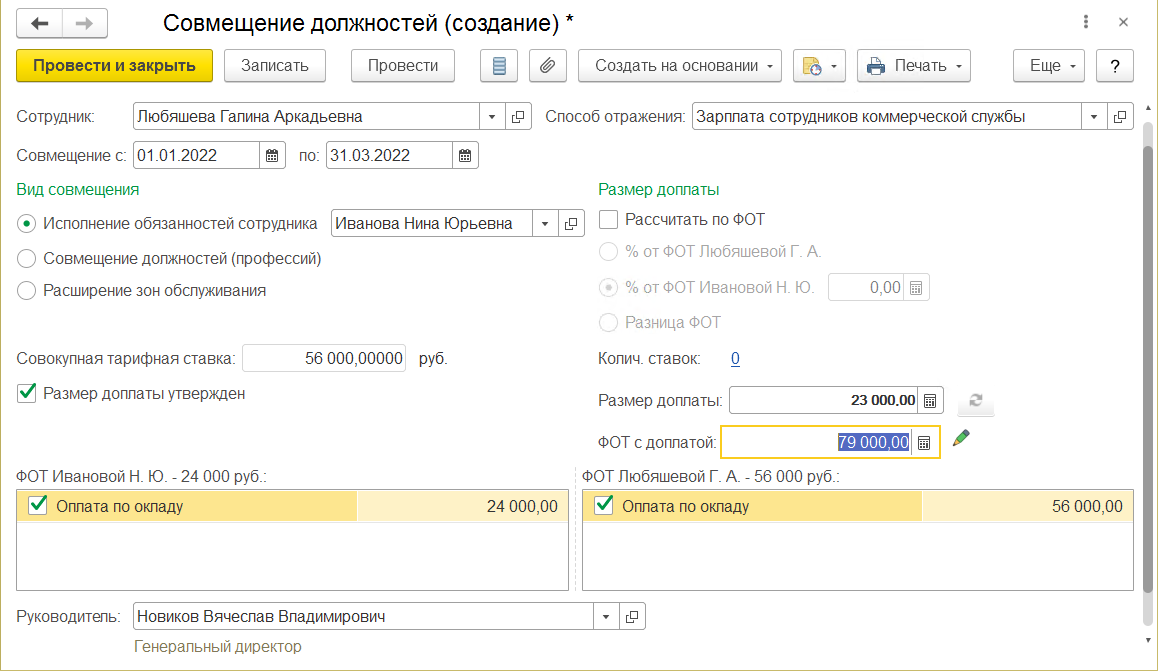
Task: Click Провести и закрыть button
Action: pyautogui.click(x=114, y=66)
